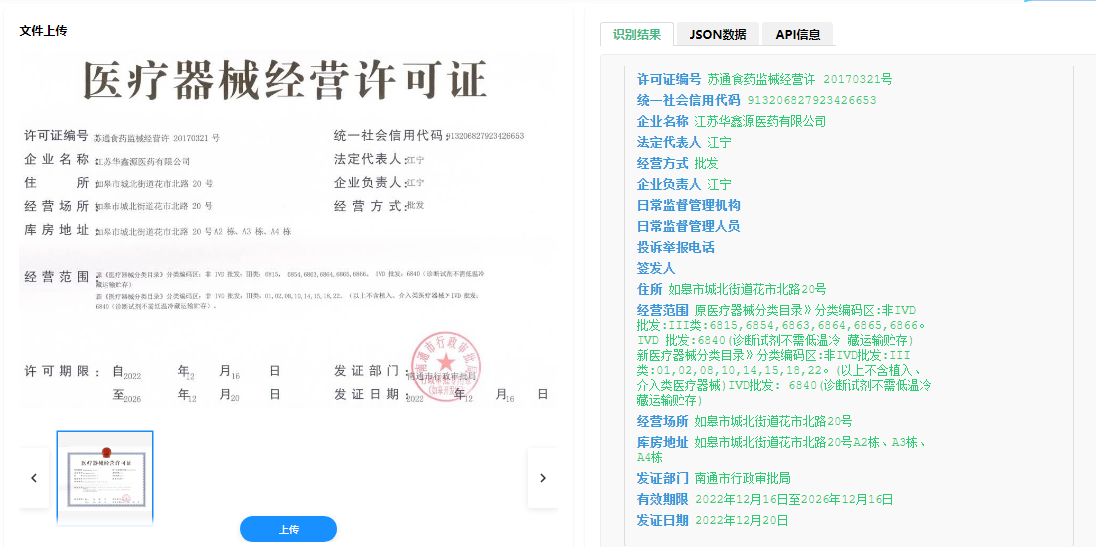Open the JSON数据 tab
Viewport: 1096px width, 547px height.
717,34
